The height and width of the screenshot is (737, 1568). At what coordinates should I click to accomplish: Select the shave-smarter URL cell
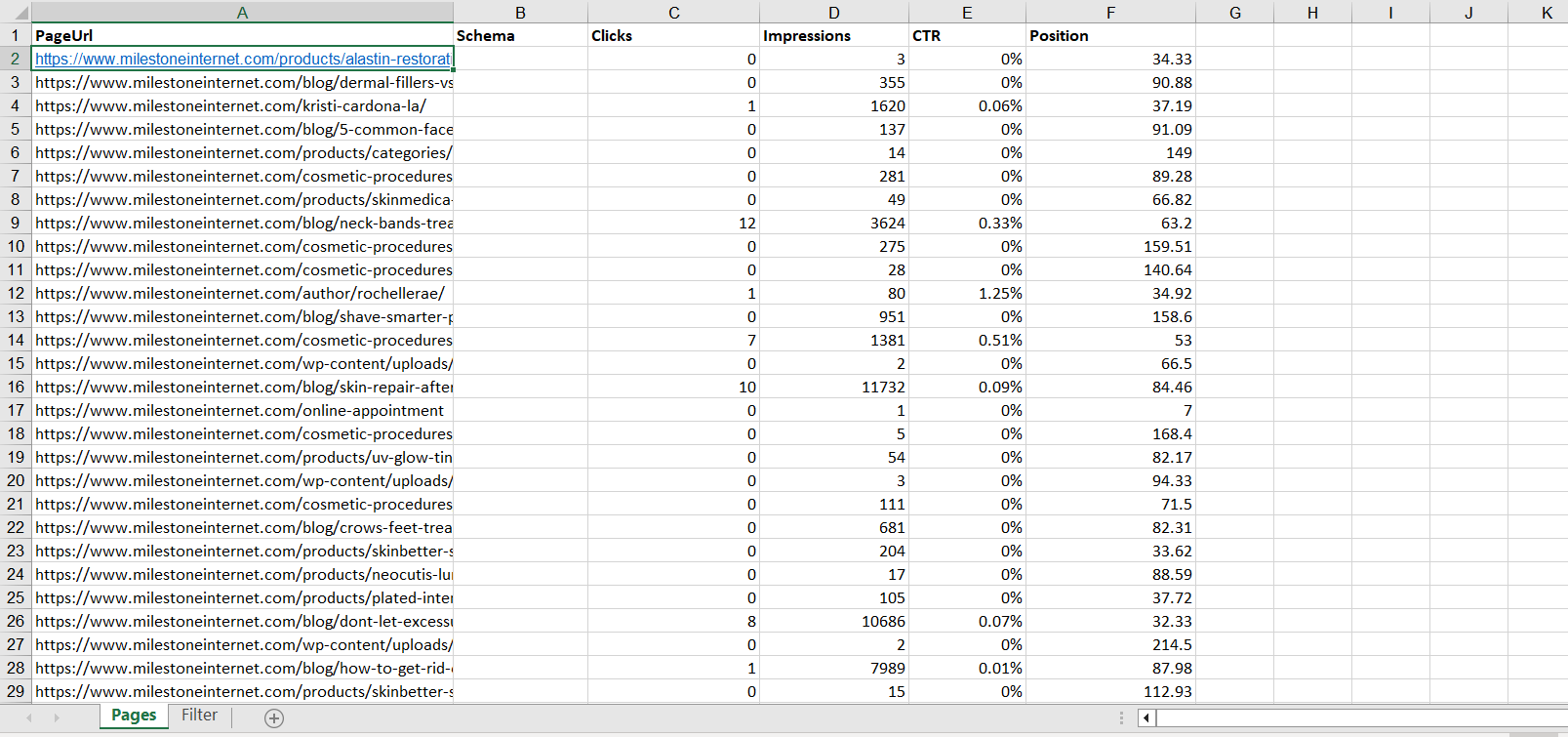coord(242,316)
